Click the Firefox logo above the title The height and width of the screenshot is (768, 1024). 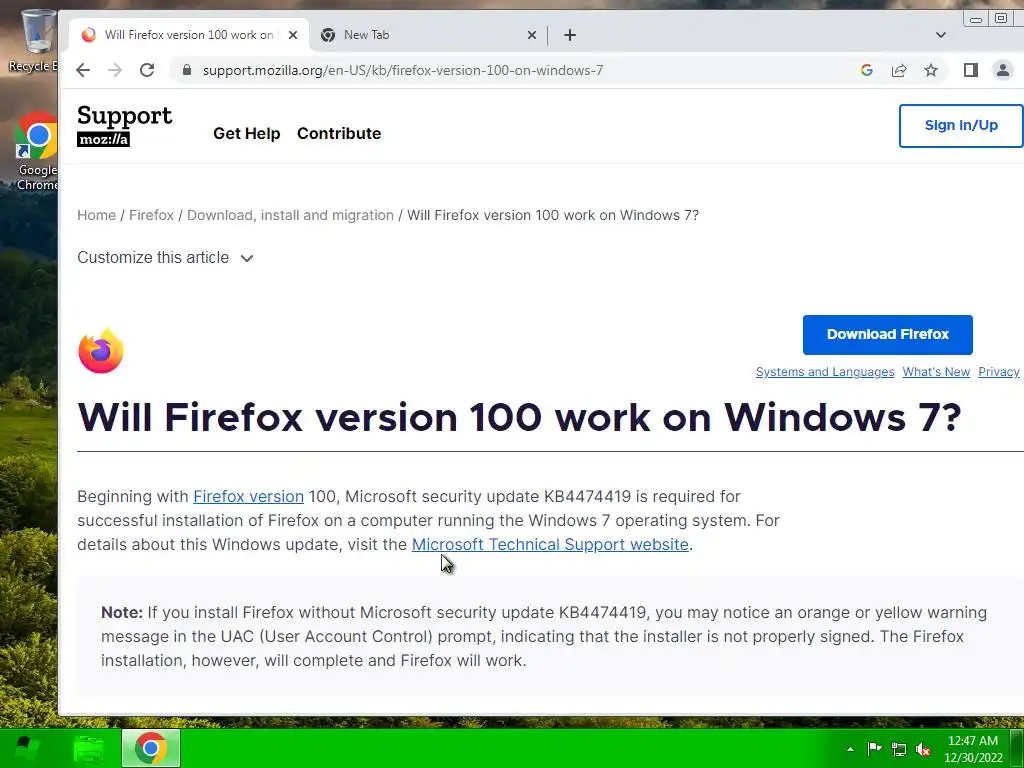coord(101,351)
